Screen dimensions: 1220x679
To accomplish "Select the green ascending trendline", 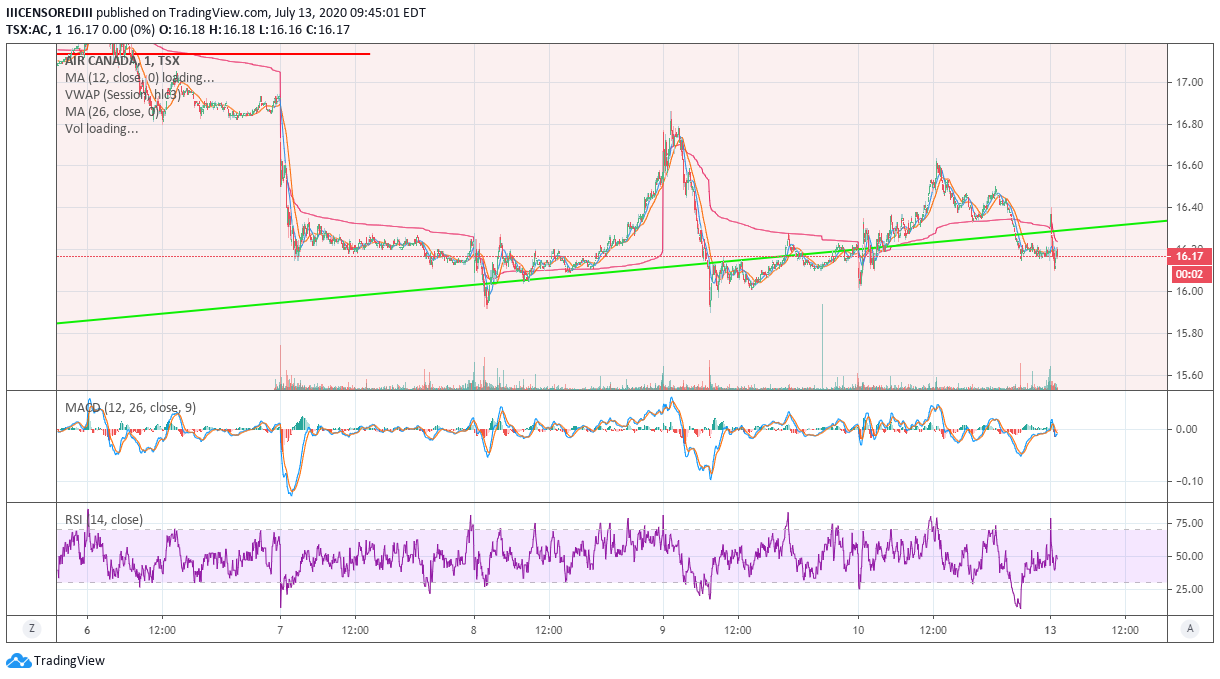I will click(x=612, y=272).
